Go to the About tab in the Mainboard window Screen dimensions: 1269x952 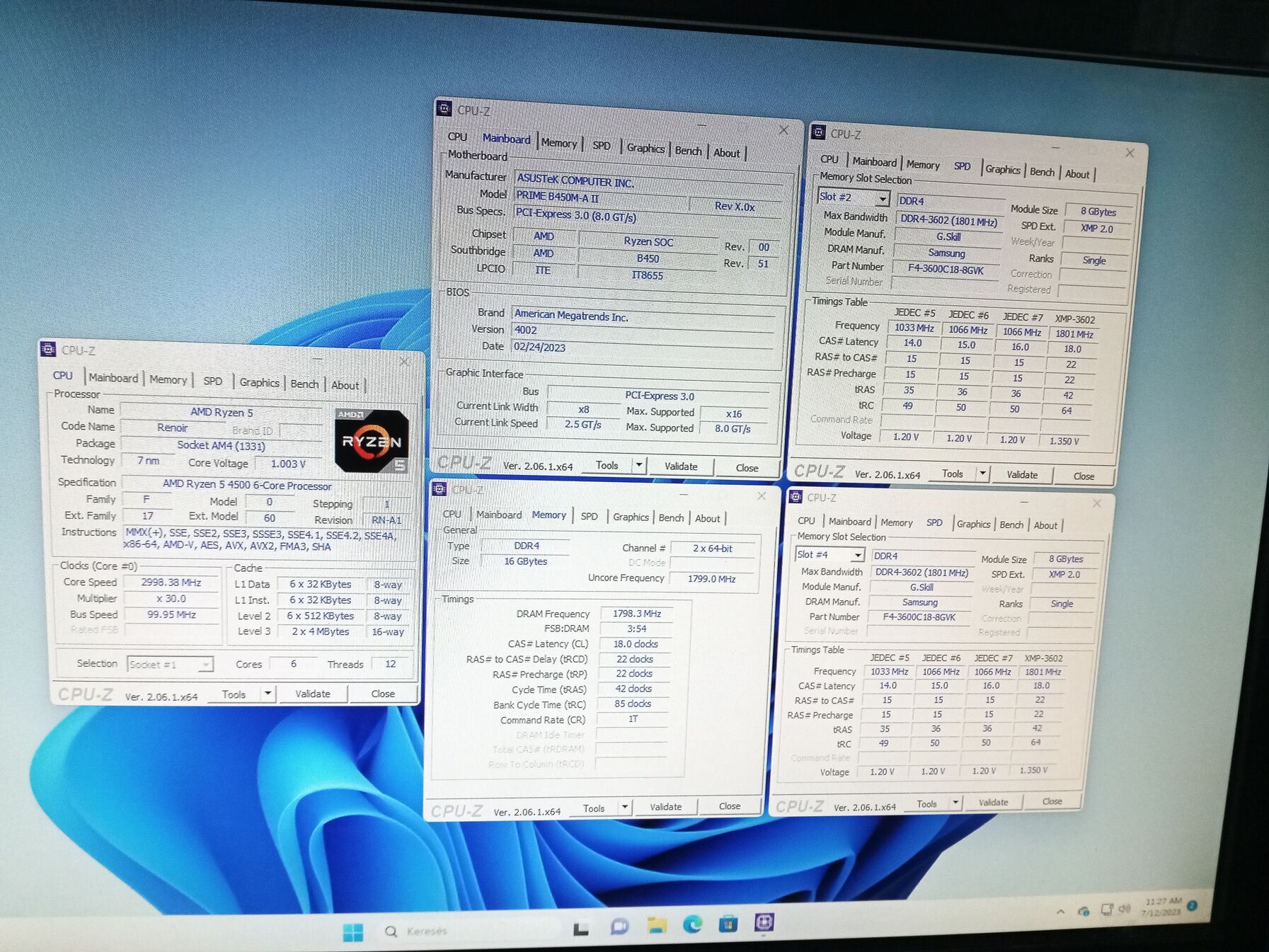click(727, 152)
